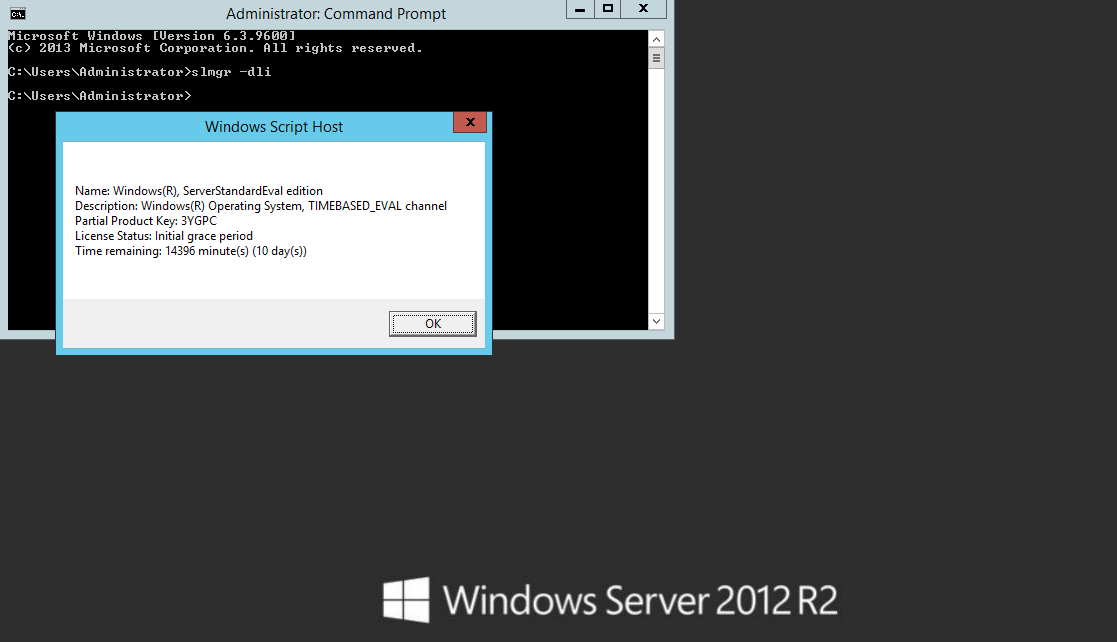The image size is (1117, 642).
Task: Click the ServerStandardEval edition name line
Action: tap(199, 191)
